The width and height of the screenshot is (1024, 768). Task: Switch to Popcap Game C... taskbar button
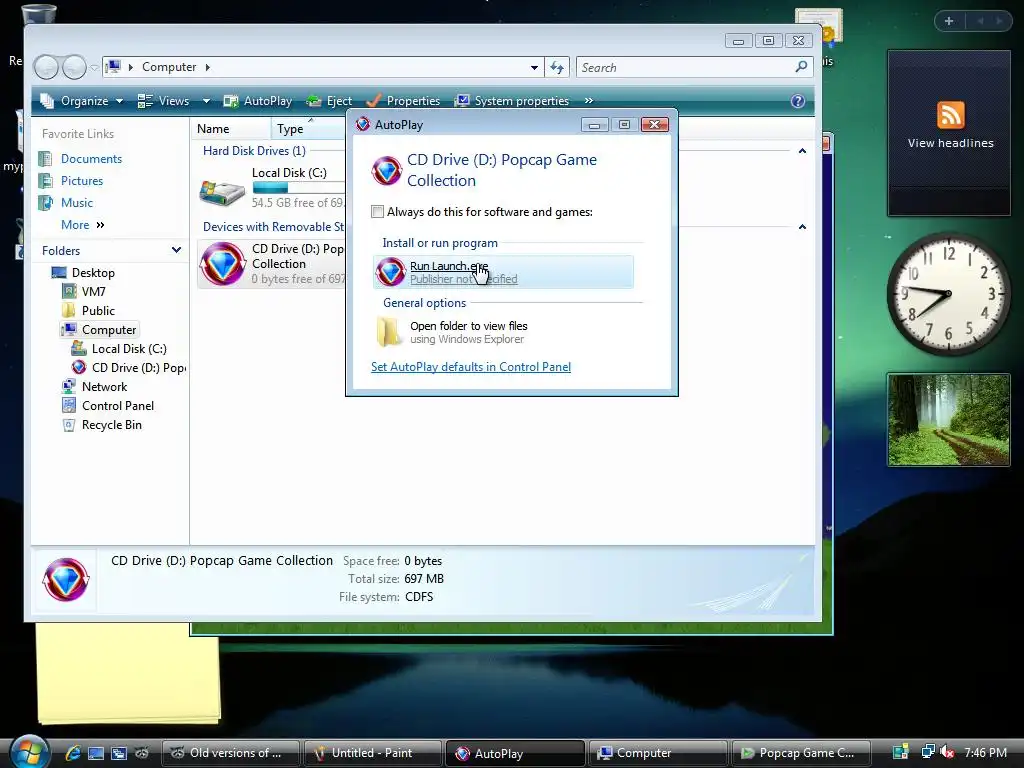801,753
